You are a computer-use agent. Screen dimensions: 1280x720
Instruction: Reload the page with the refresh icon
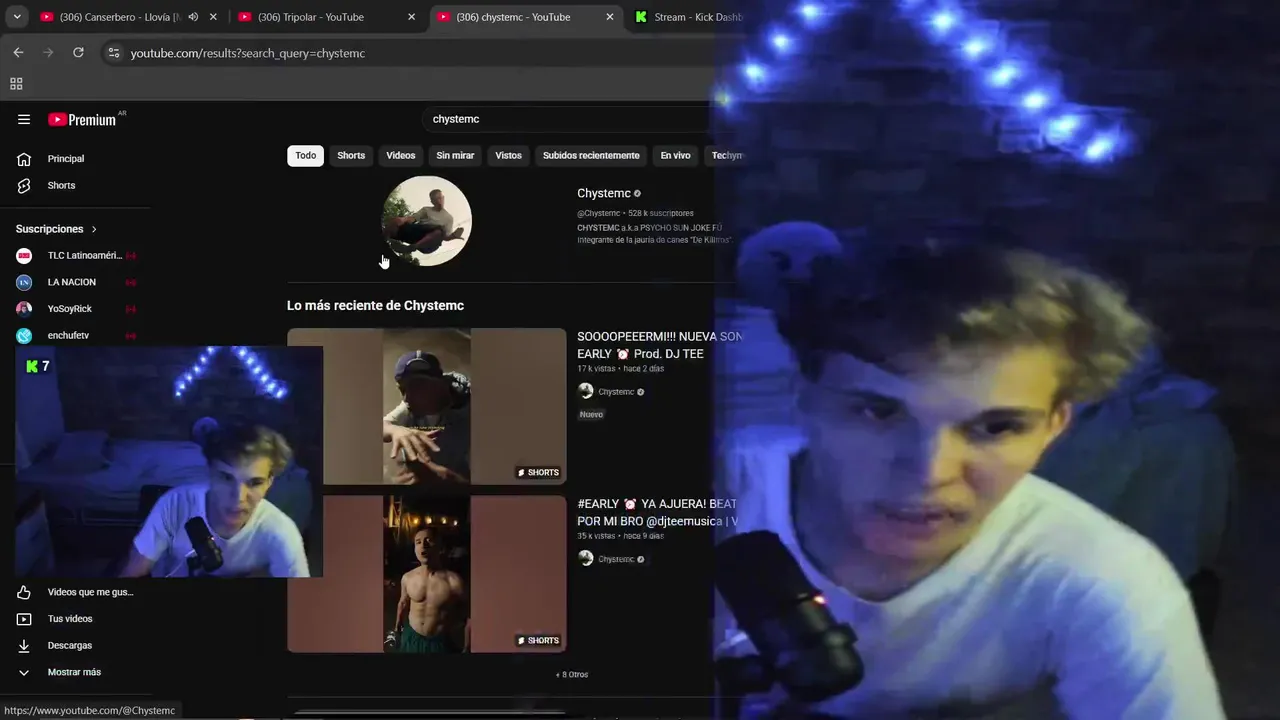[78, 52]
